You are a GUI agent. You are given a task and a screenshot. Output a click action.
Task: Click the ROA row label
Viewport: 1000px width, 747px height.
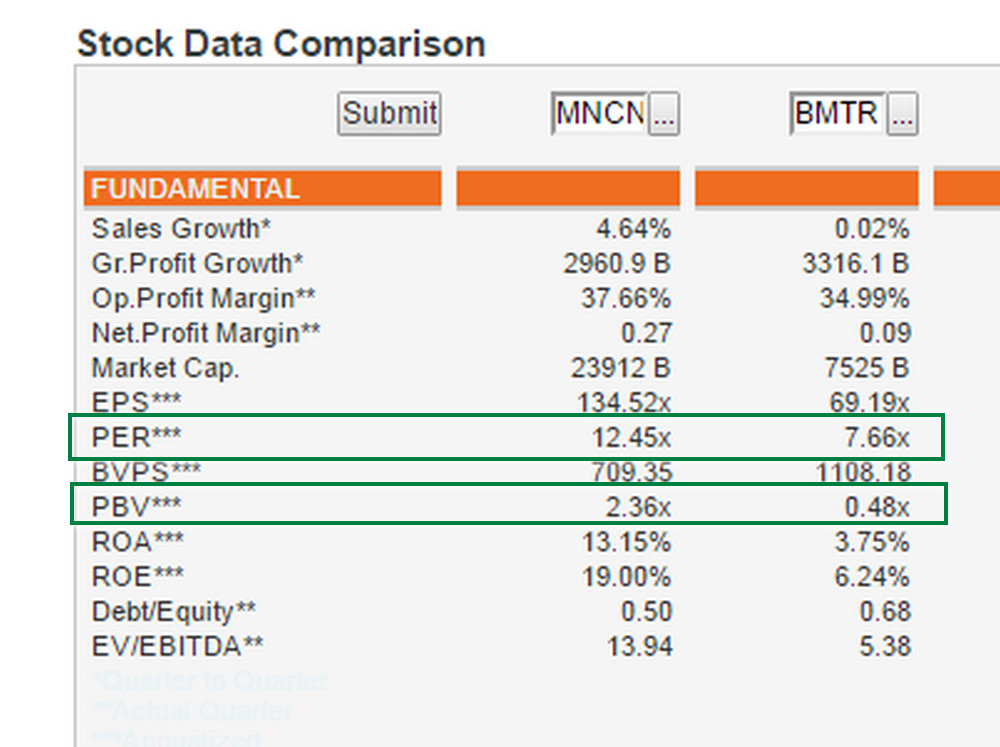click(x=138, y=542)
